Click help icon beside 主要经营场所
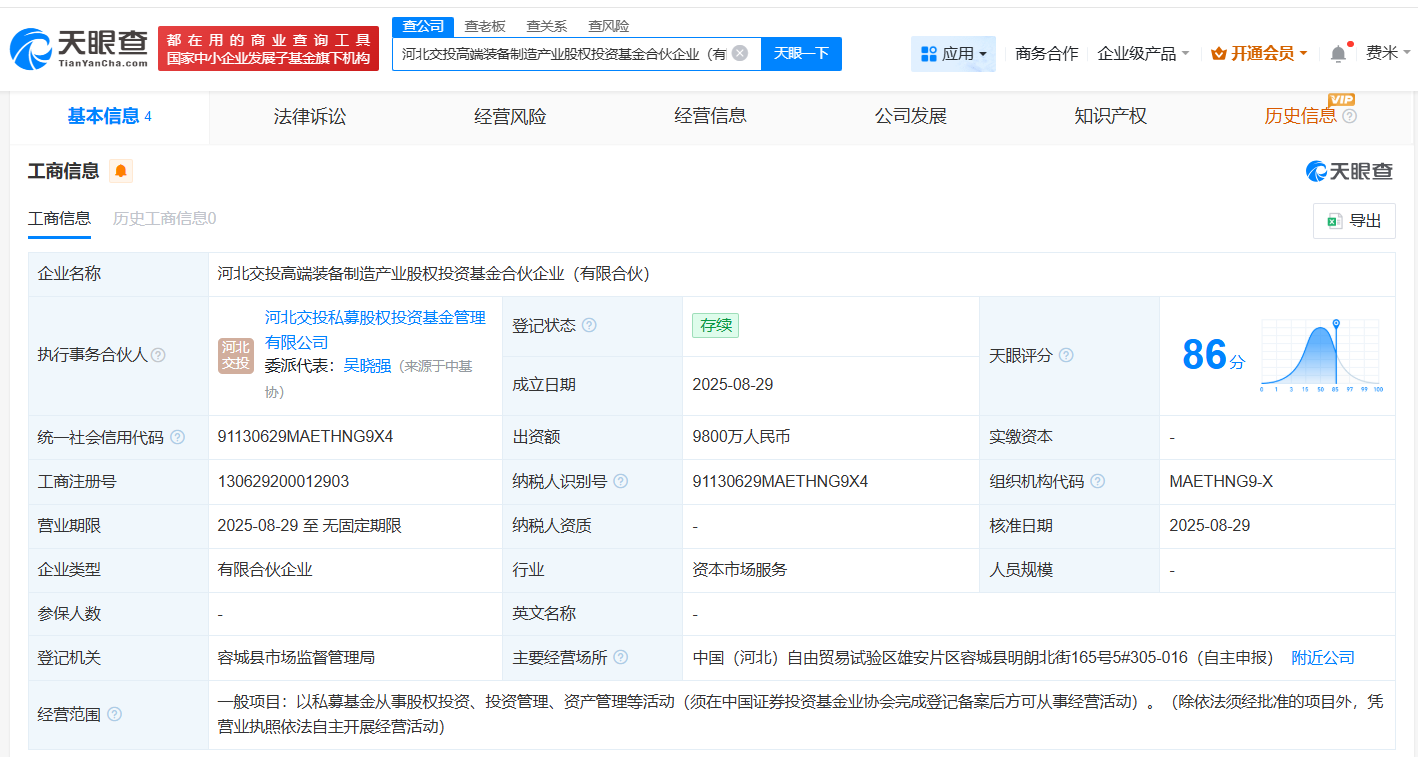 pyautogui.click(x=624, y=658)
